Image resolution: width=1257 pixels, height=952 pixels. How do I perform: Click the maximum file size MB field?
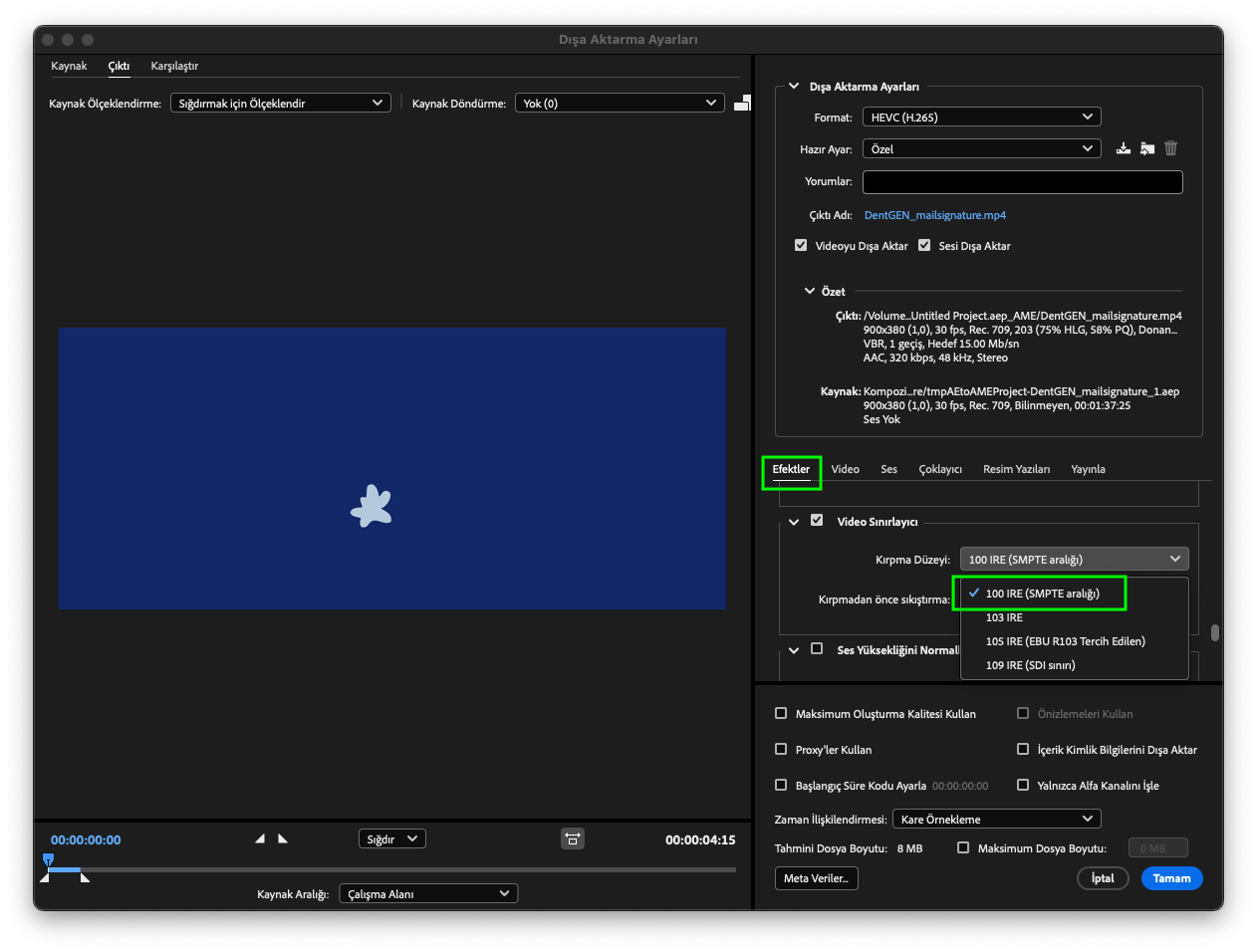[x=1157, y=847]
